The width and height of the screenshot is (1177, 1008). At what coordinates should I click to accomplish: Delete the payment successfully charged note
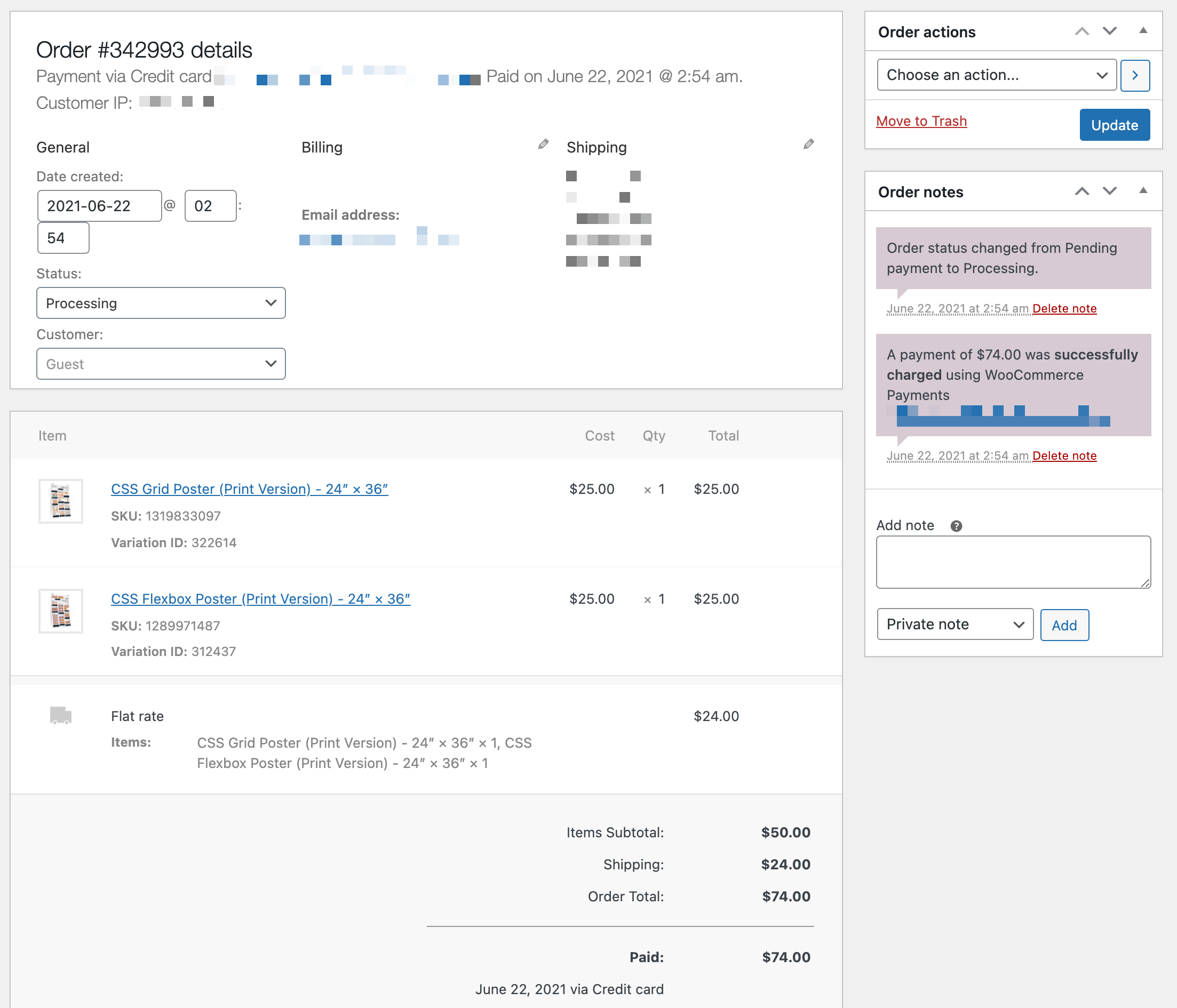pos(1064,455)
